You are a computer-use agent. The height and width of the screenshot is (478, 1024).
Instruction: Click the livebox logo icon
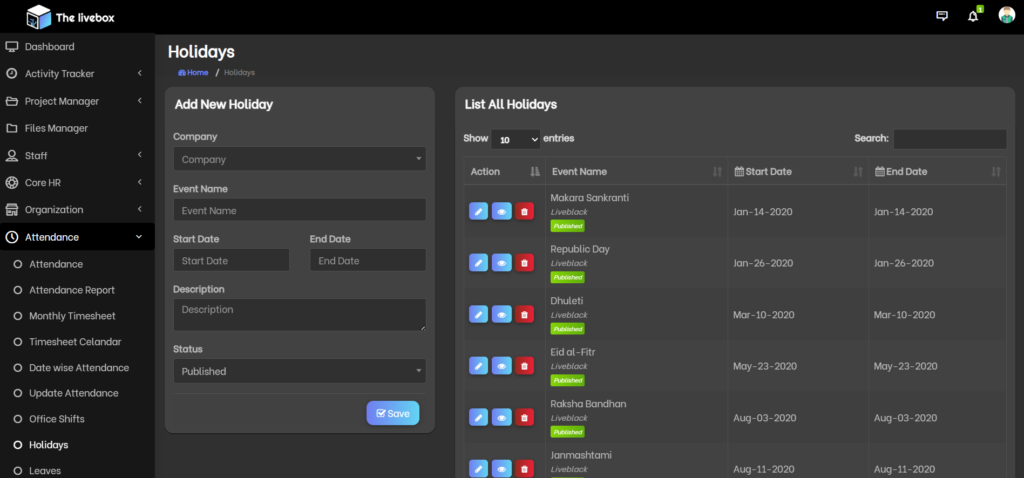38,16
